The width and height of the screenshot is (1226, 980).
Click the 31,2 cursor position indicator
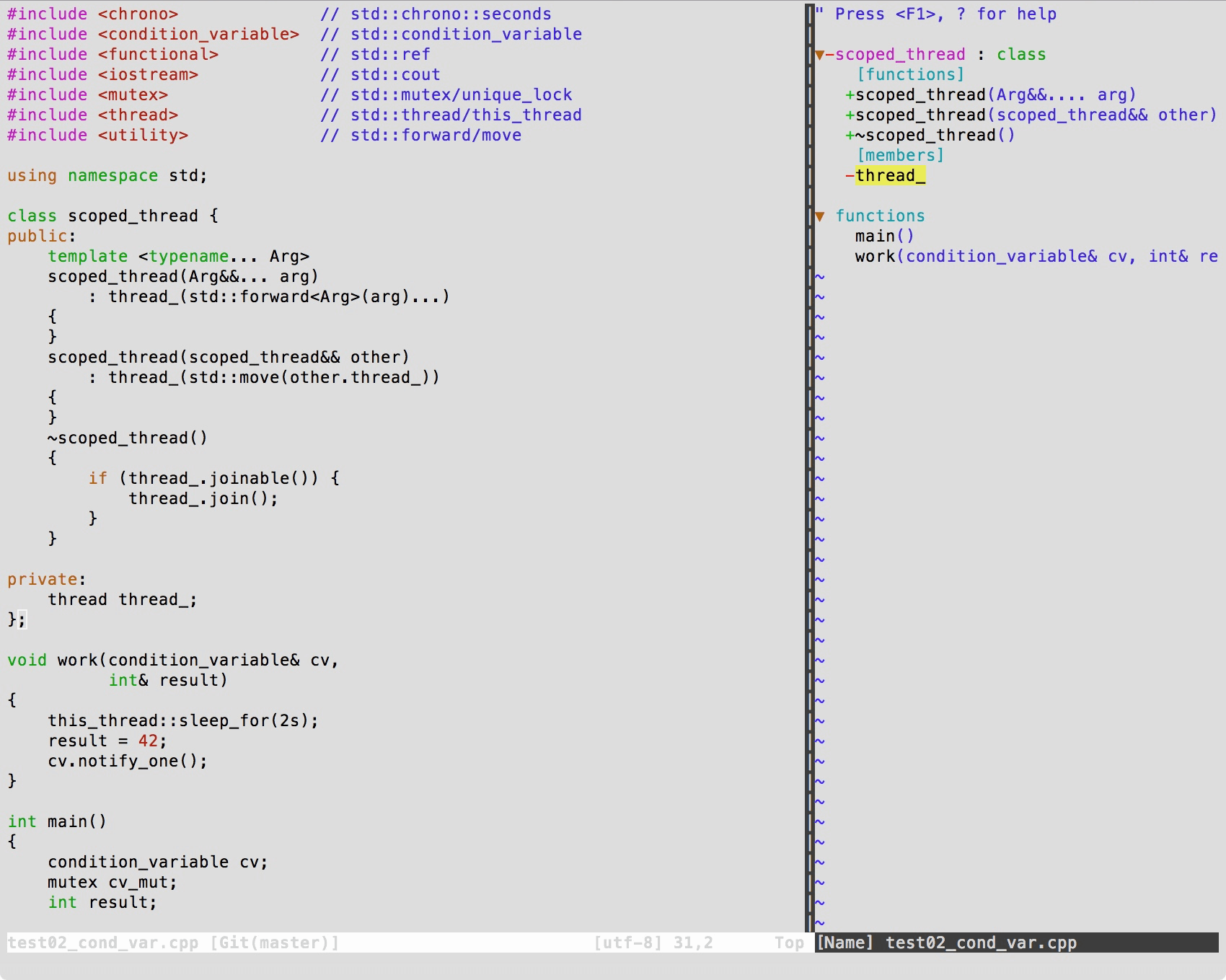[x=693, y=943]
